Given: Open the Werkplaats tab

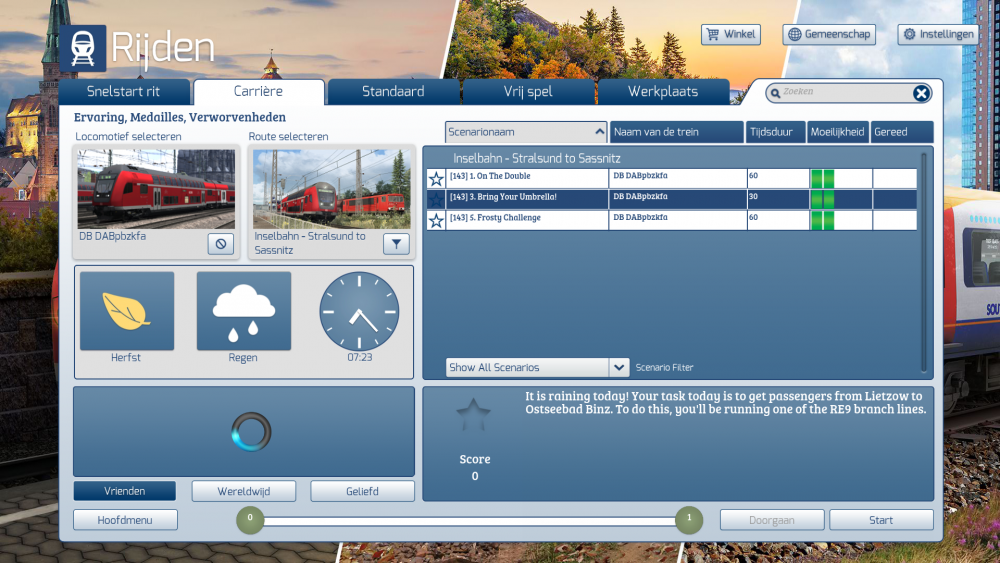Looking at the screenshot, I should 663,92.
